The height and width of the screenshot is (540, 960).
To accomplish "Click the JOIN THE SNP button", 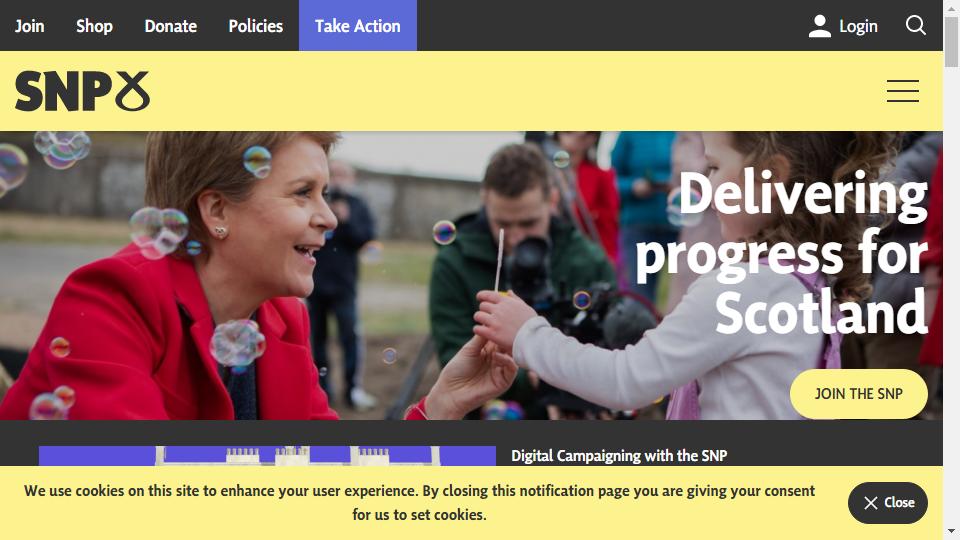I will [858, 394].
